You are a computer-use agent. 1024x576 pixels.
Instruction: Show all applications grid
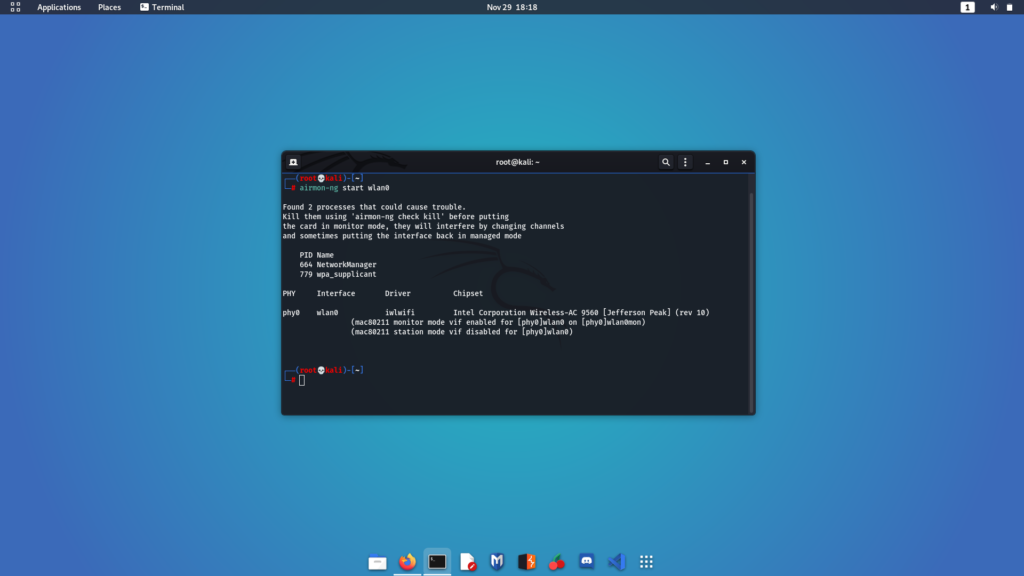646,562
